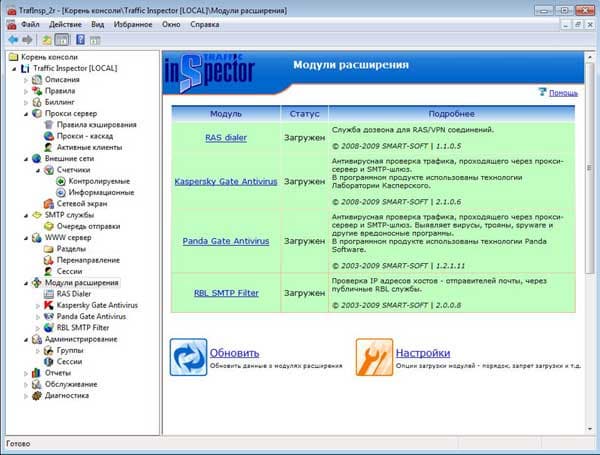600x455 pixels.
Task: Click the Активные клиенты person icon
Action: coord(49,147)
